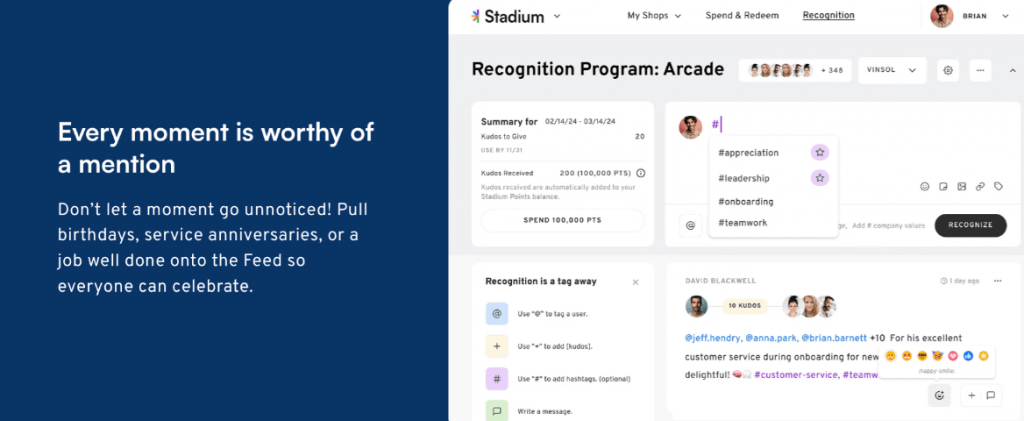Open program more options ellipsis button
Image resolution: width=1024 pixels, height=421 pixels.
[980, 70]
